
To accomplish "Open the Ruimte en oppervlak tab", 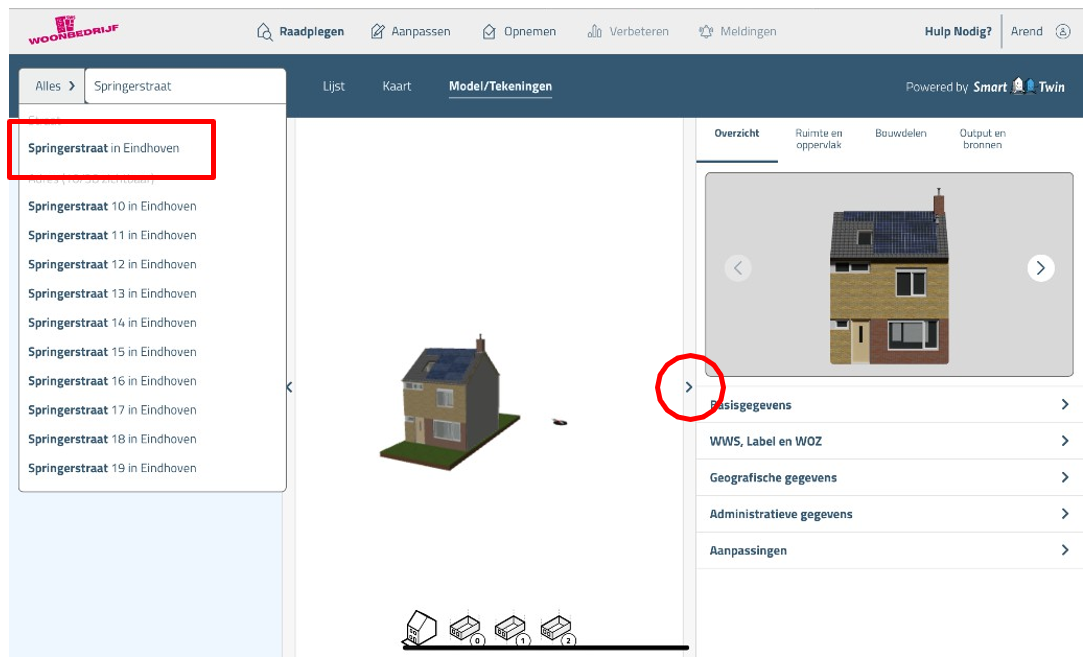I will coord(818,139).
